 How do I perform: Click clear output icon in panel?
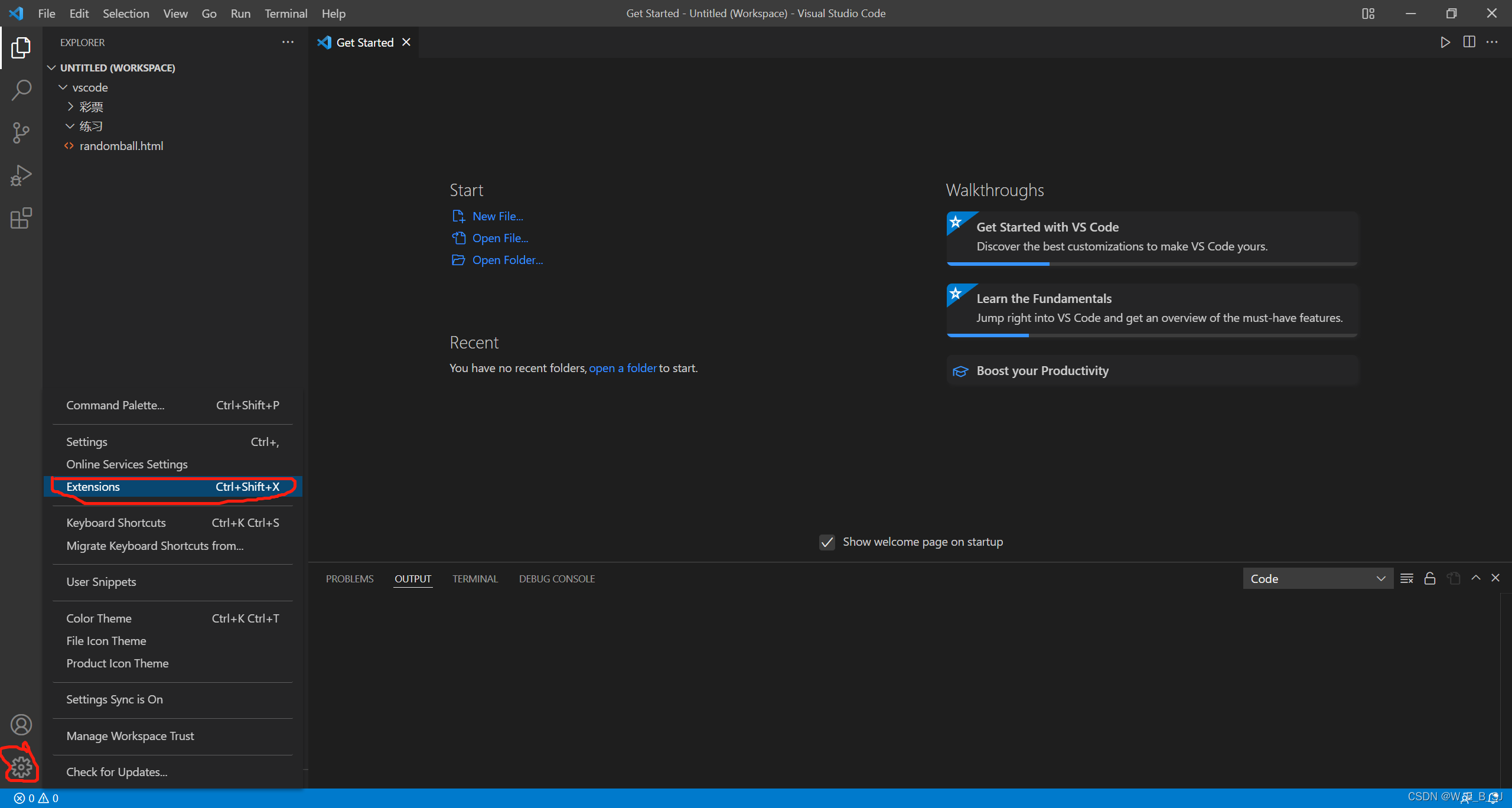[x=1406, y=578]
